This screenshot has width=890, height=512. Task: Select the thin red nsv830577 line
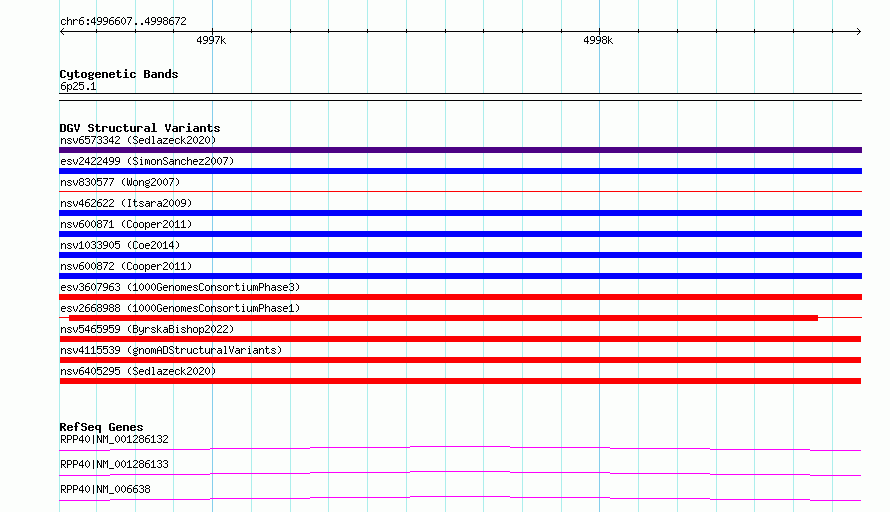tap(460, 192)
